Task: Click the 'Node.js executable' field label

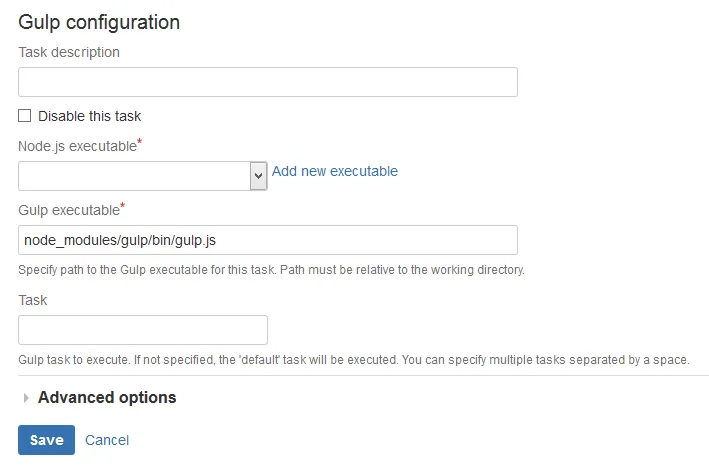Action: coord(76,146)
